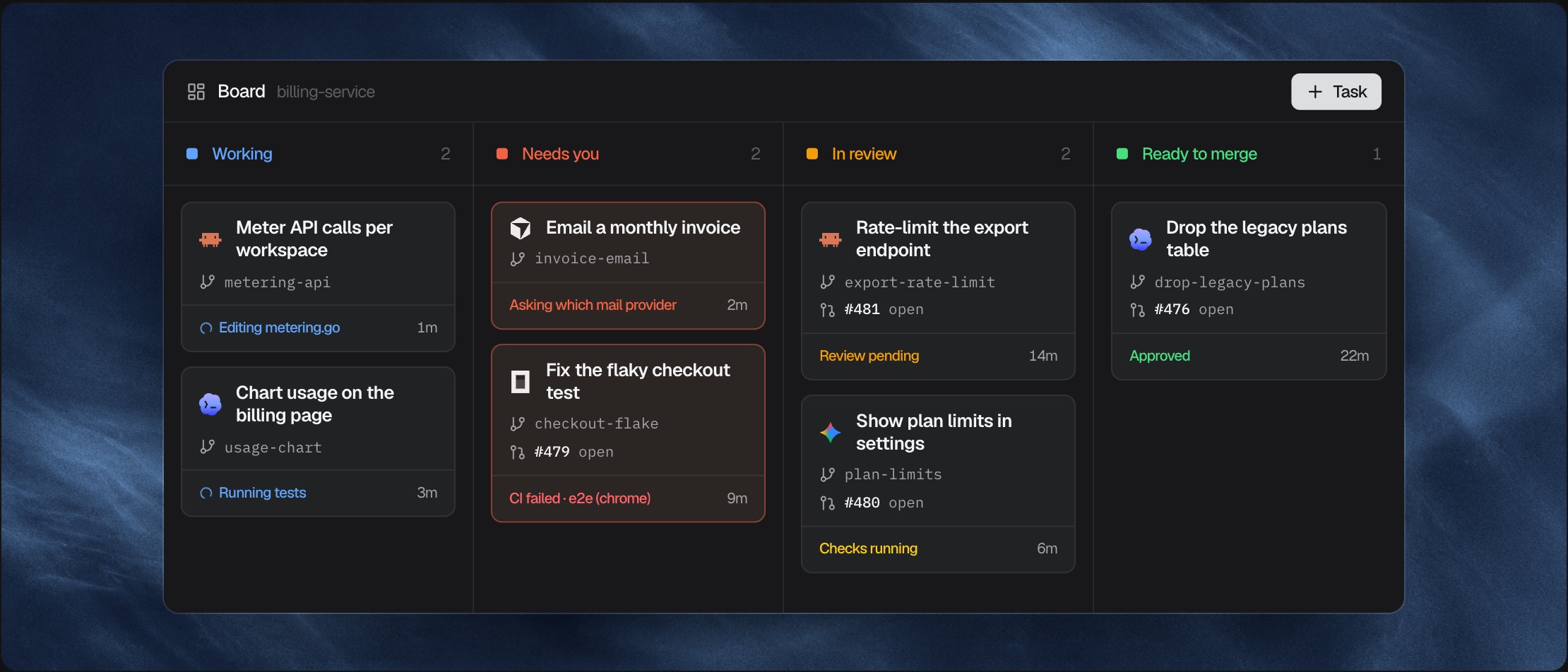Click the purple terminal icon on Drop the legacy plans table
Image resolution: width=1568 pixels, height=672 pixels.
pos(1141,239)
